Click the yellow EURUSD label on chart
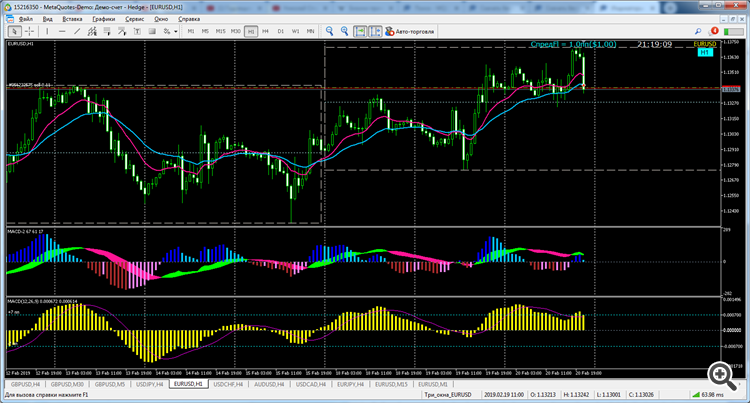The height and width of the screenshot is (403, 750). 705,44
